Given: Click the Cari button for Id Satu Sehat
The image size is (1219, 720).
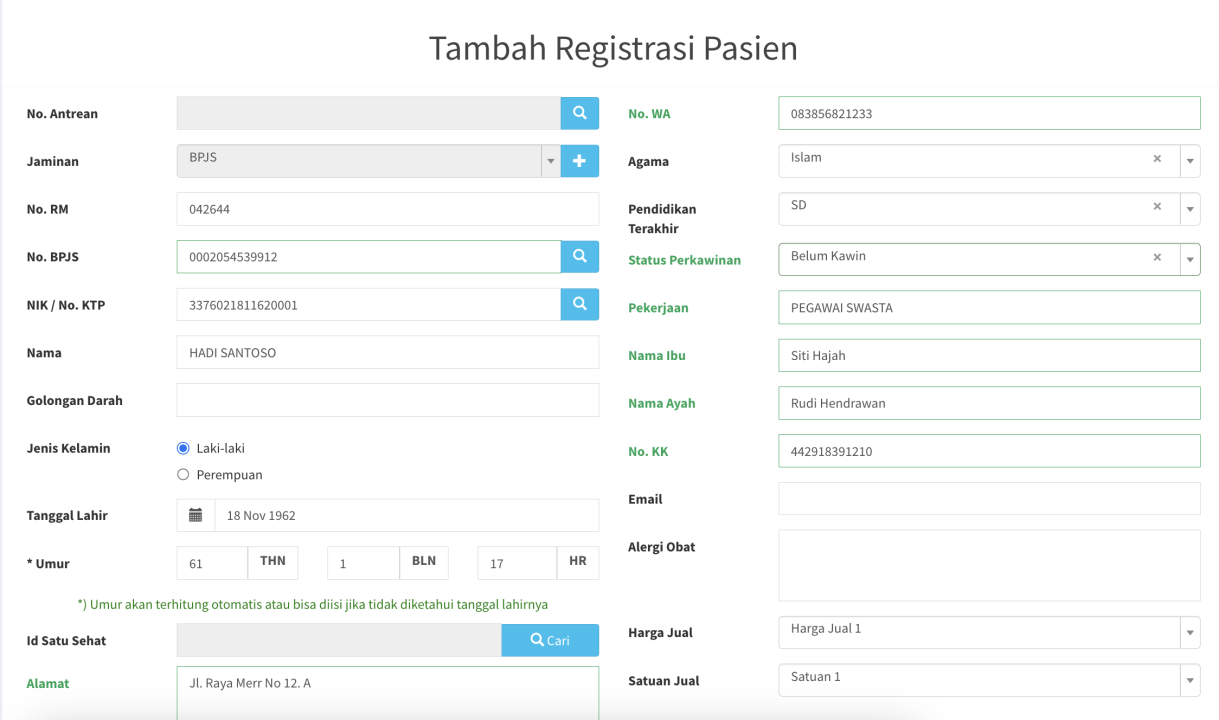Looking at the screenshot, I should pos(550,640).
